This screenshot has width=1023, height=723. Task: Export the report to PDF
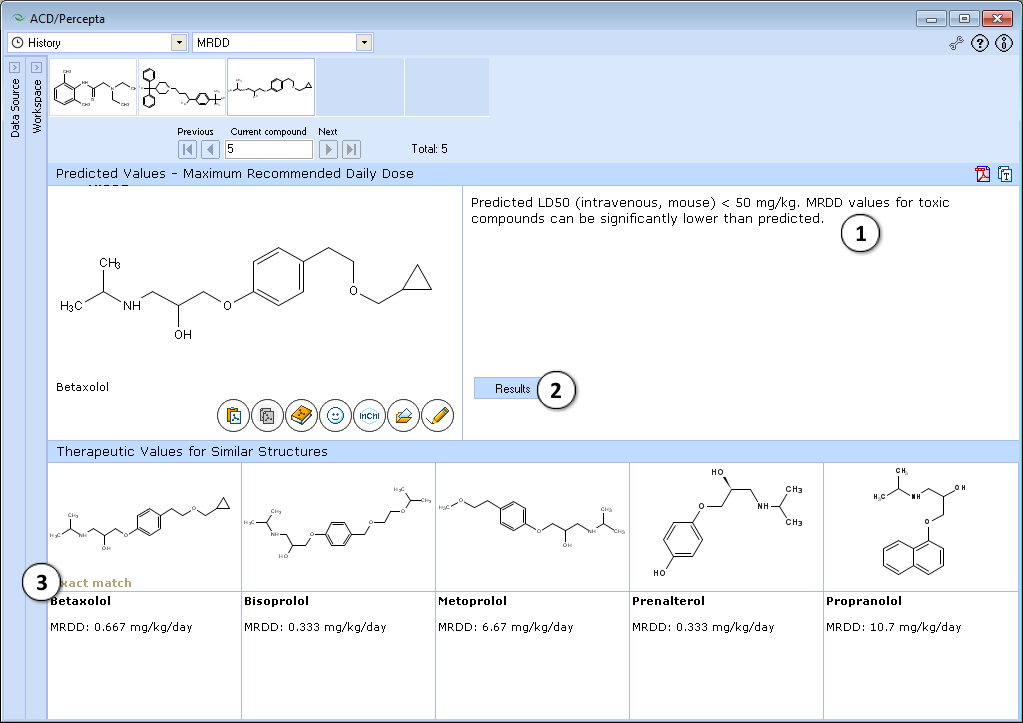pyautogui.click(x=983, y=174)
